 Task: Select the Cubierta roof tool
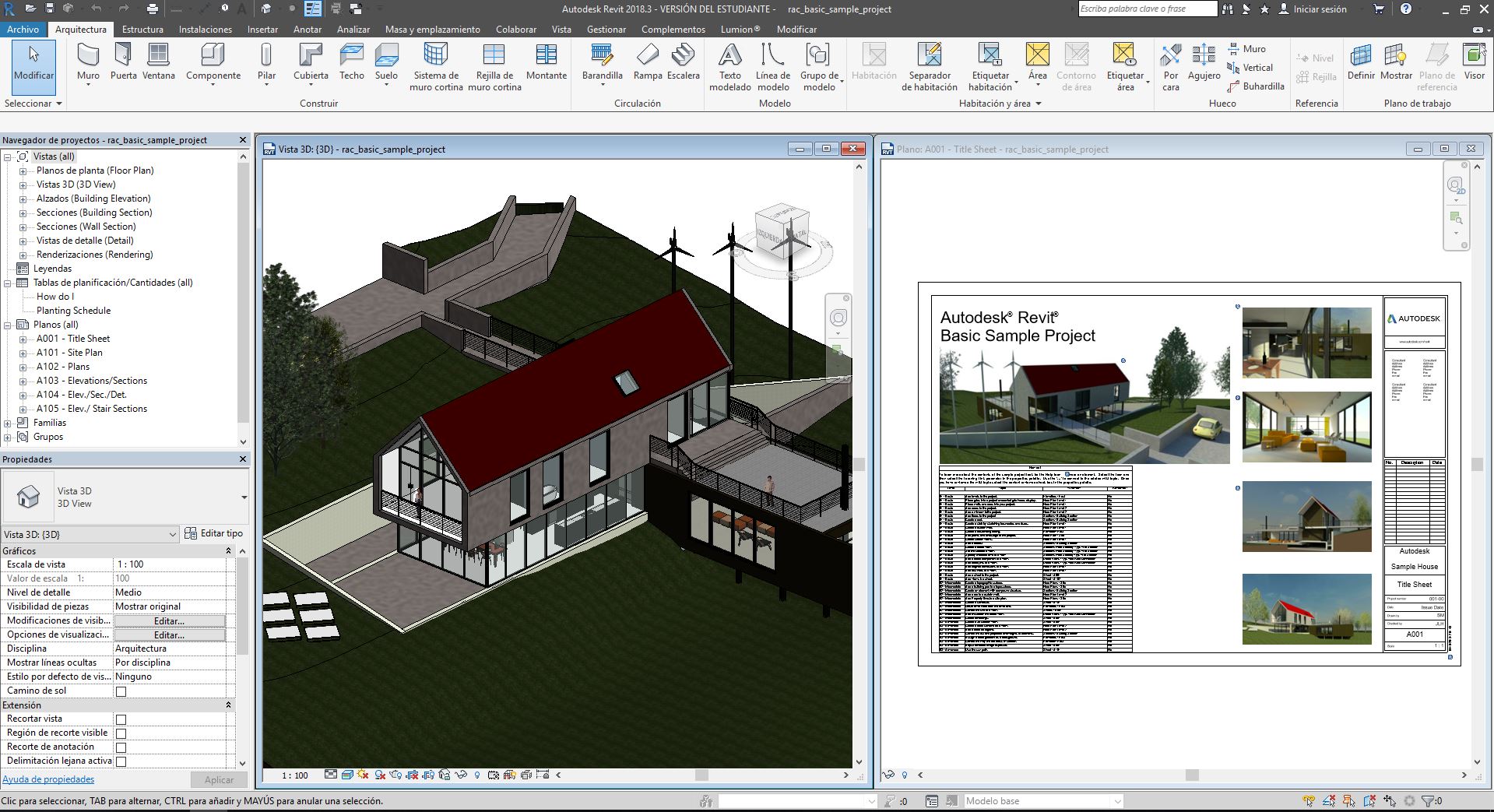311,62
